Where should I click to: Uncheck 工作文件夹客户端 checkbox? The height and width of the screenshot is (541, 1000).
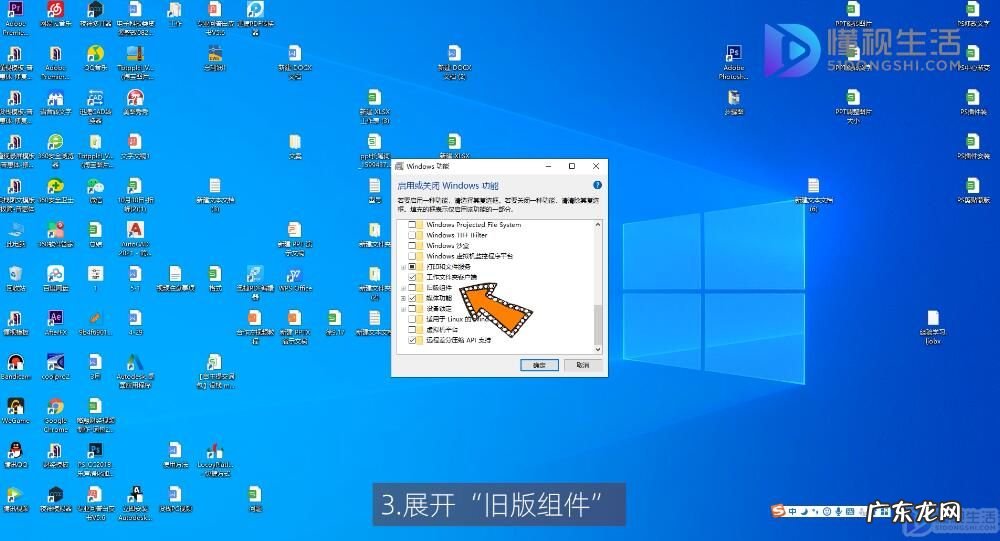click(412, 277)
